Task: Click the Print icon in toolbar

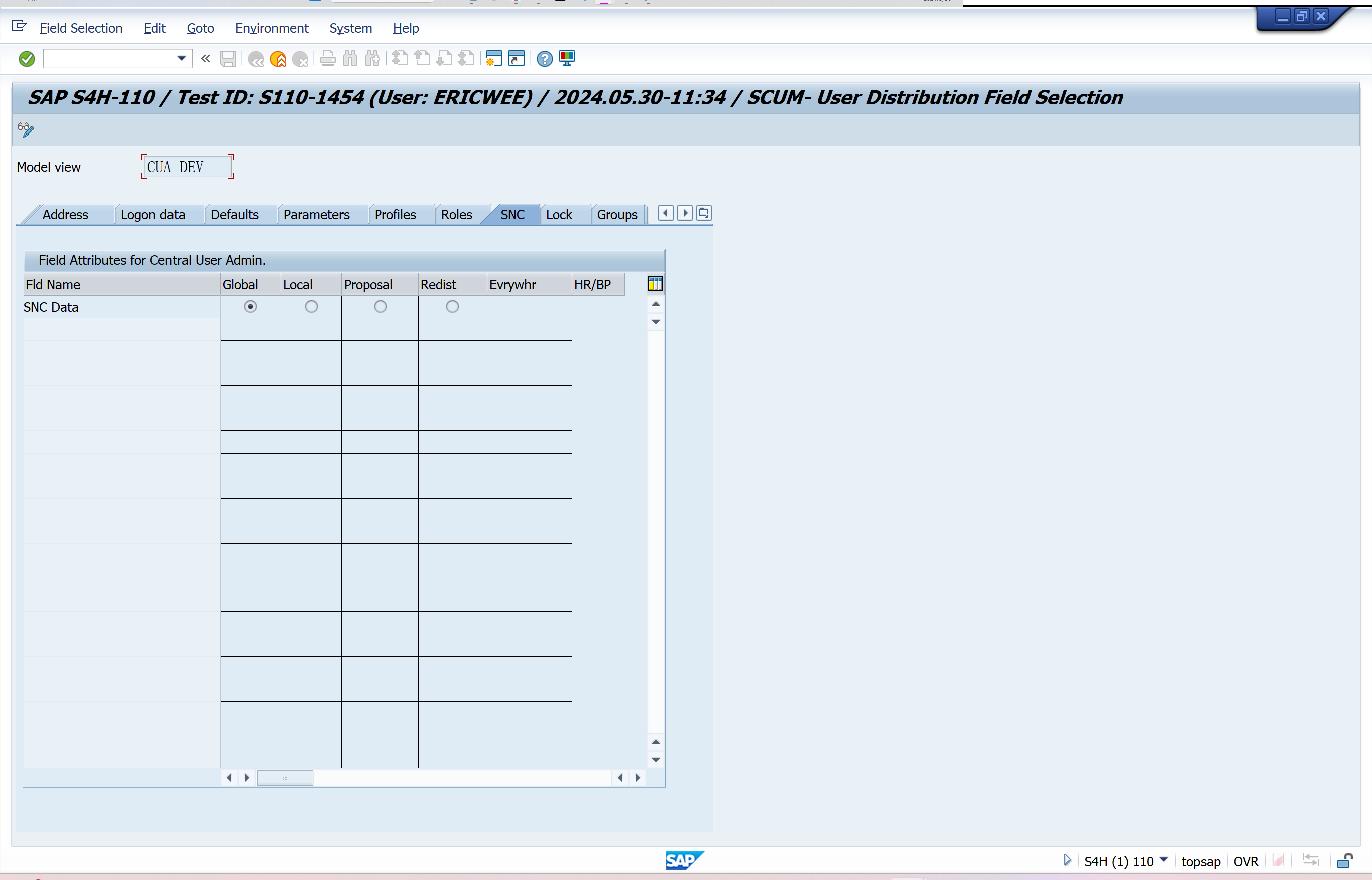Action: coord(327,58)
